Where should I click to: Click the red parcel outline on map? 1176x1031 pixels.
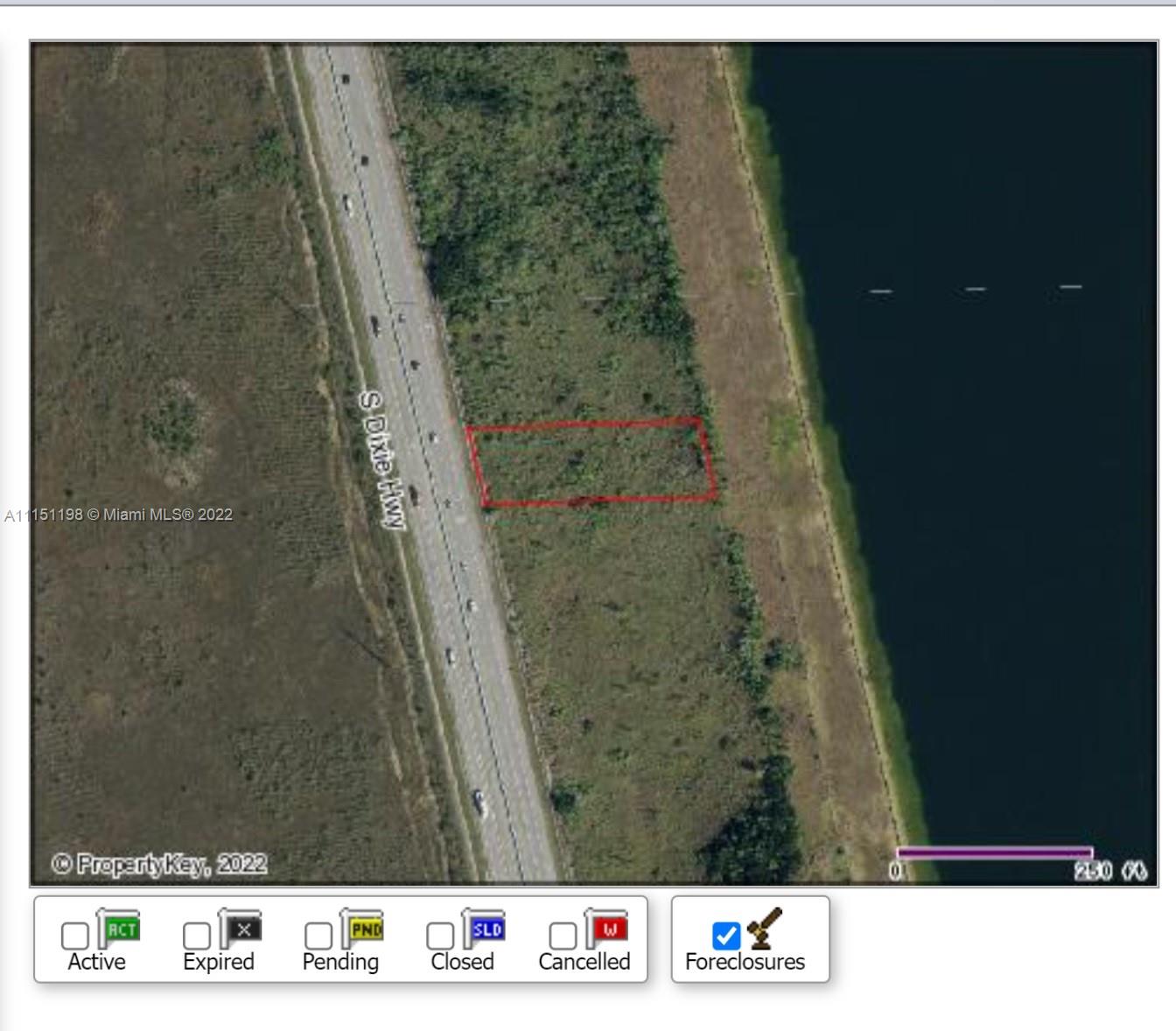(x=592, y=462)
